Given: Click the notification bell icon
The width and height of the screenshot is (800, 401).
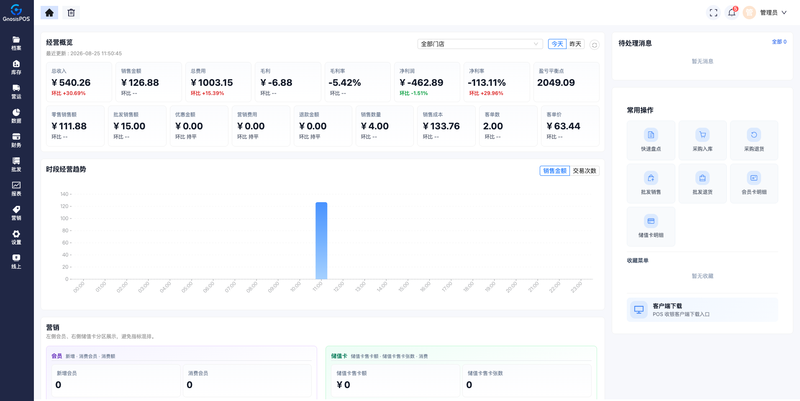Looking at the screenshot, I should pyautogui.click(x=732, y=13).
